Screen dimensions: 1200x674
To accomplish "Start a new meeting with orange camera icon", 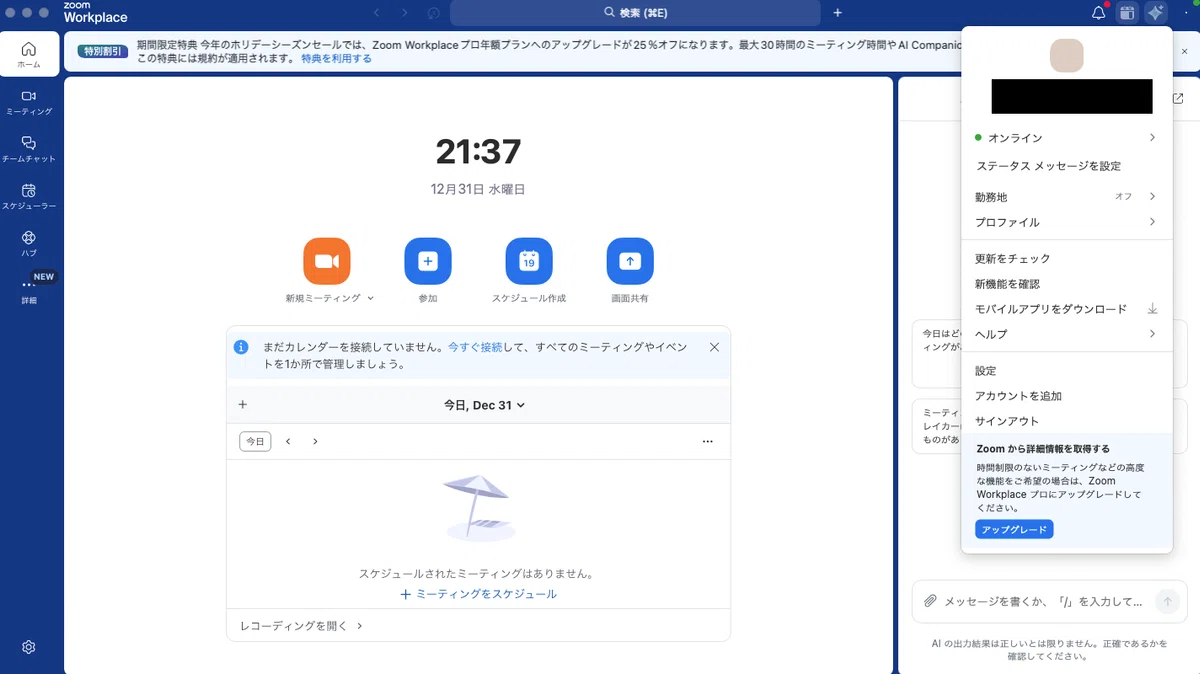I will pos(327,261).
